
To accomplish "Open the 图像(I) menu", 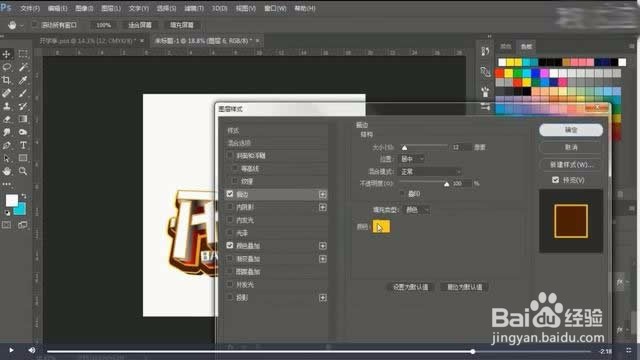I will [84, 8].
